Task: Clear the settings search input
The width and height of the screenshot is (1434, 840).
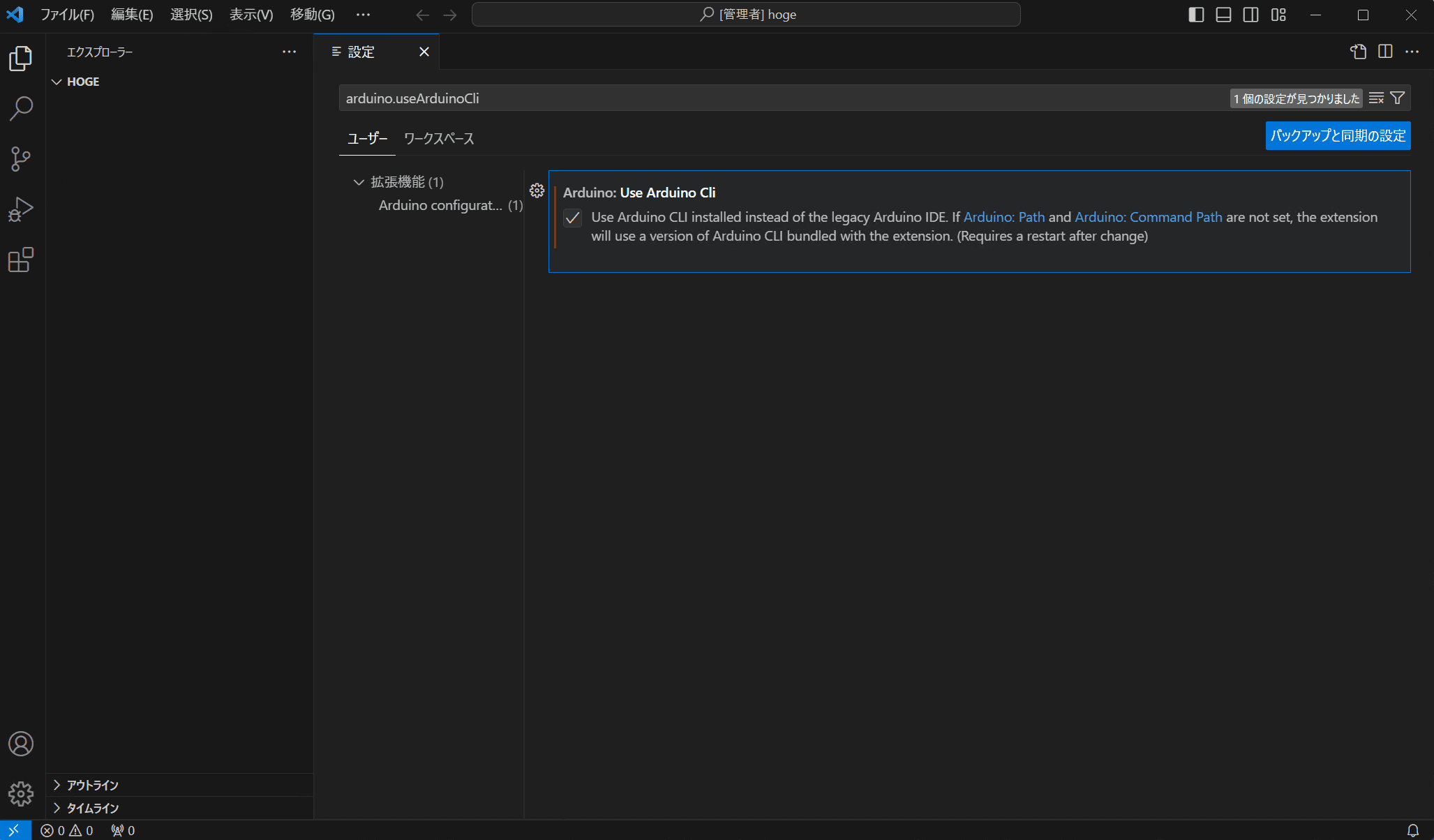Action: [1376, 98]
